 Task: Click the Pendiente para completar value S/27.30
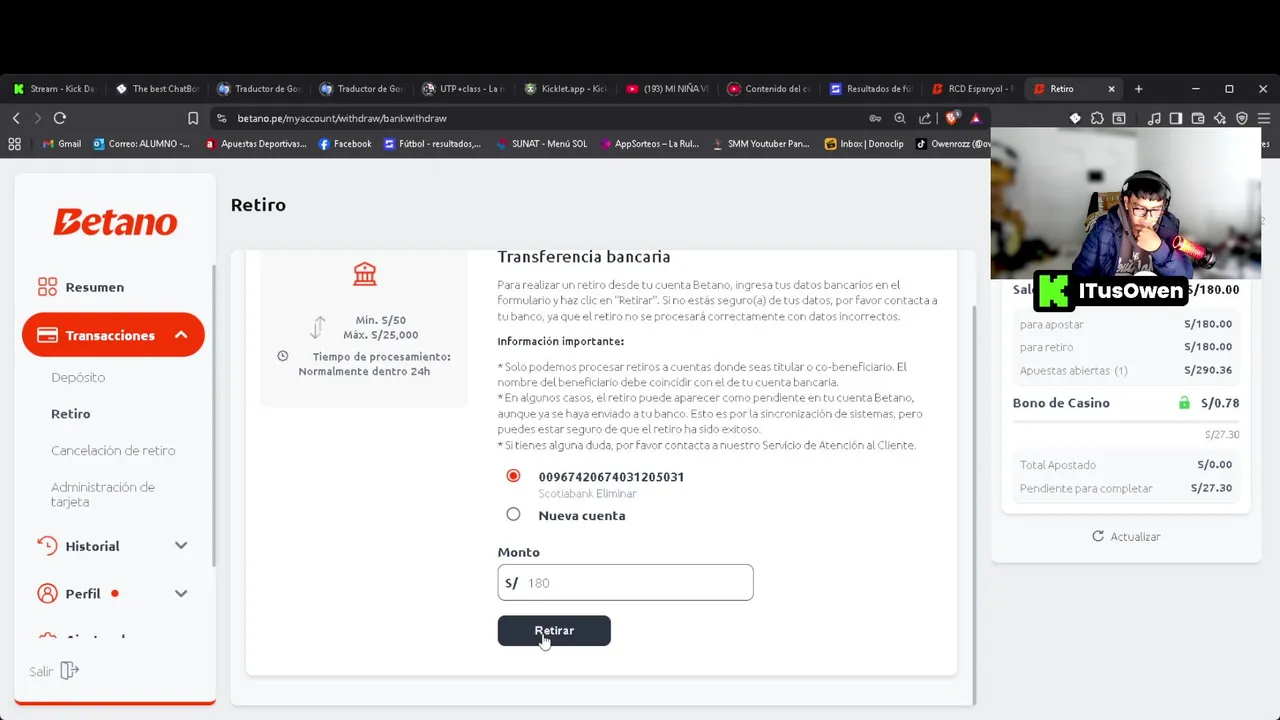coord(1211,488)
